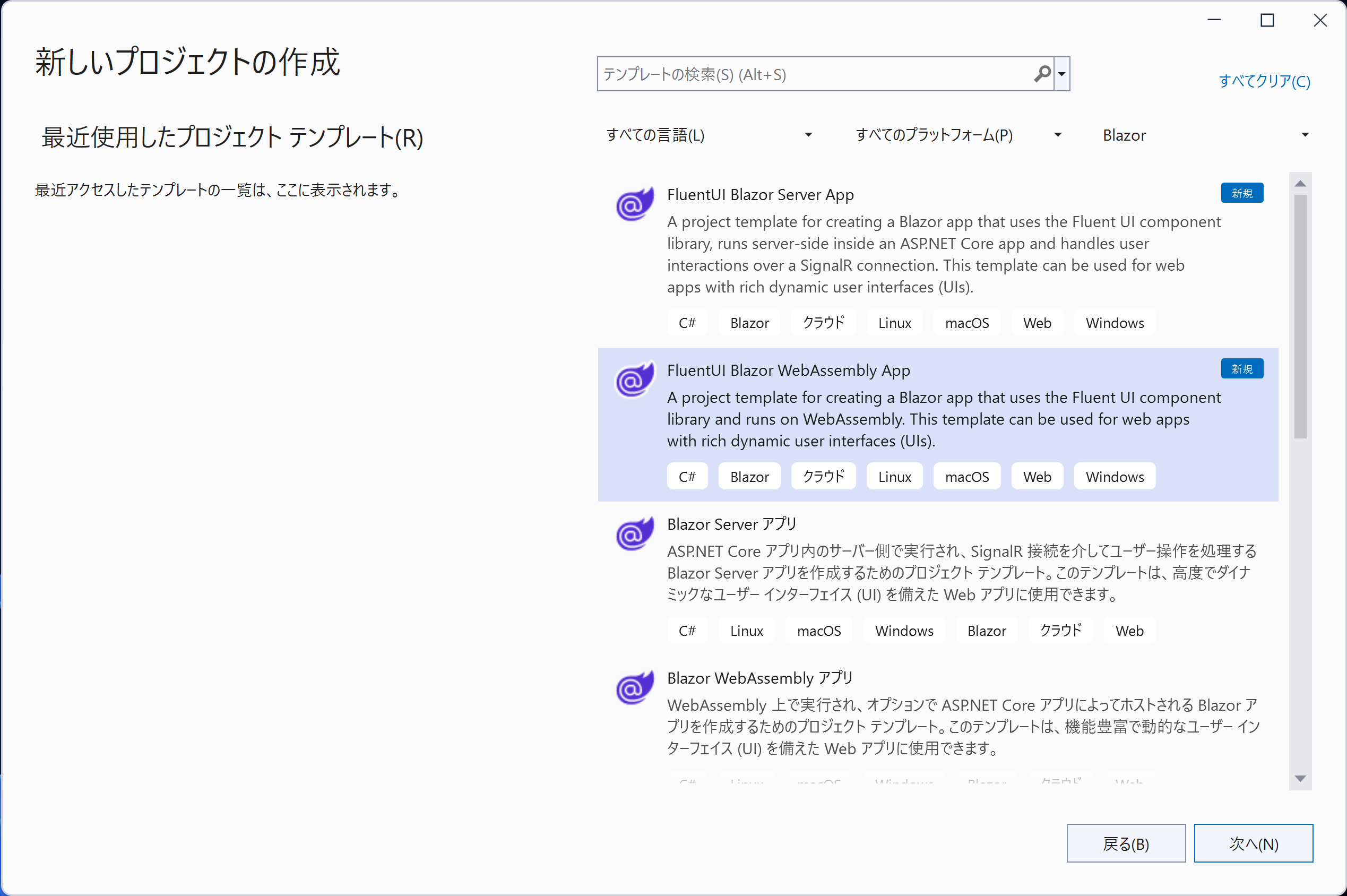Click the 戻る(B) back button

(x=1125, y=843)
